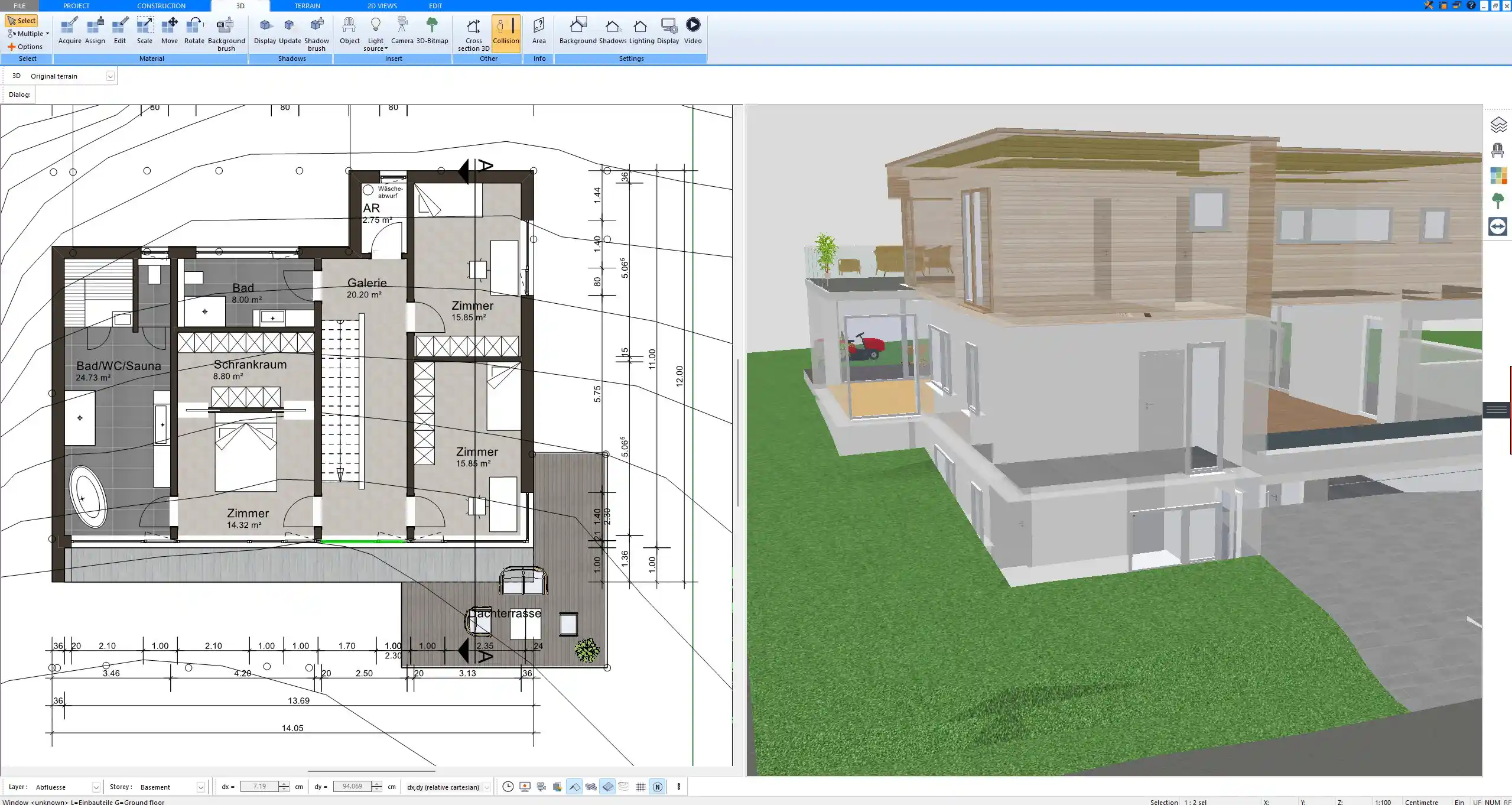Open the materials swatch panel in sidebar
1512x805 pixels.
[1498, 176]
